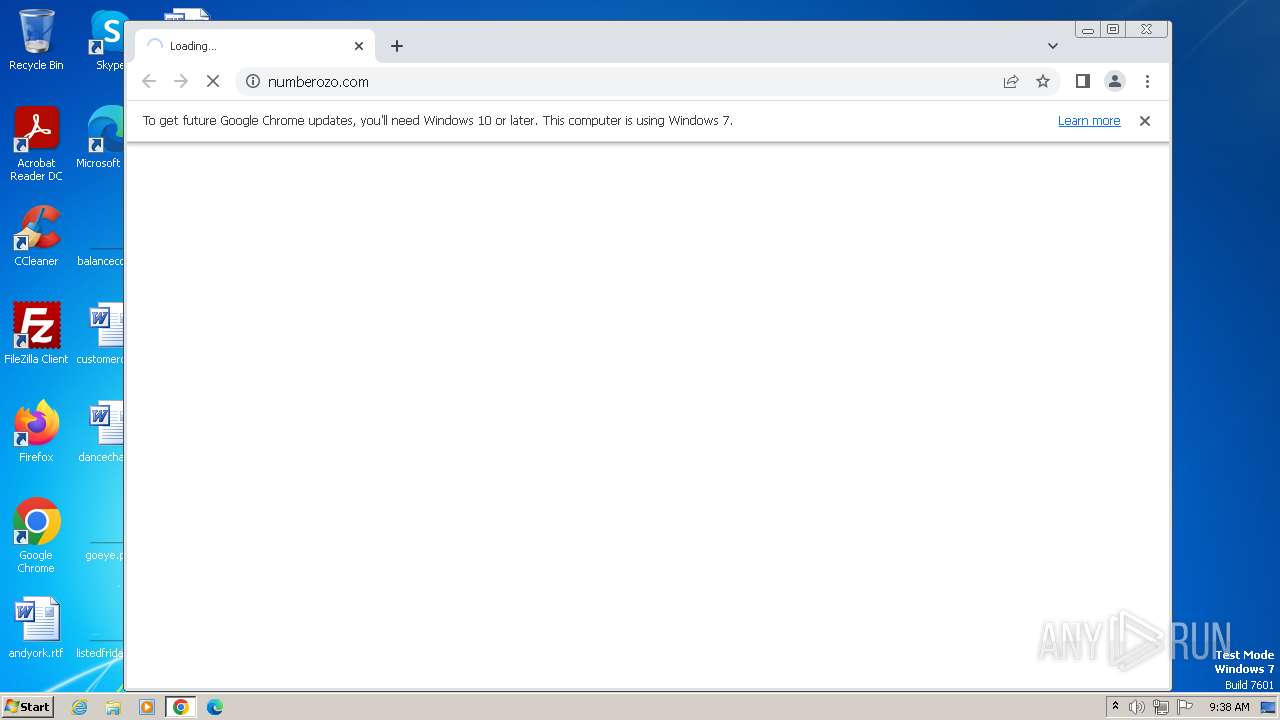Open Windows Media Player from taskbar

(x=147, y=707)
